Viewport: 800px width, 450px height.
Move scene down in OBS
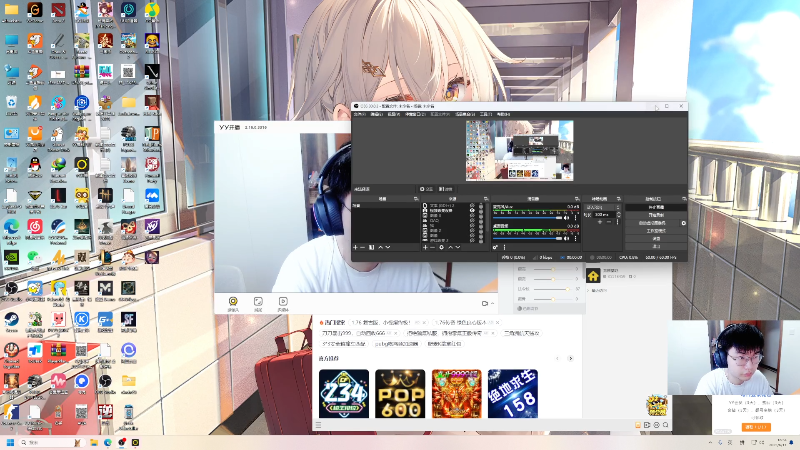pyautogui.click(x=388, y=247)
